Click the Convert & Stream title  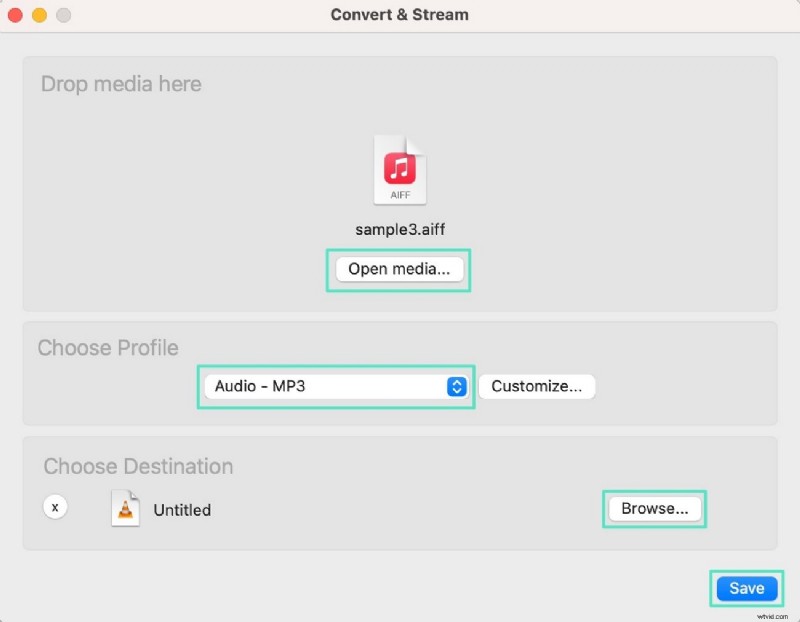pyautogui.click(x=399, y=14)
